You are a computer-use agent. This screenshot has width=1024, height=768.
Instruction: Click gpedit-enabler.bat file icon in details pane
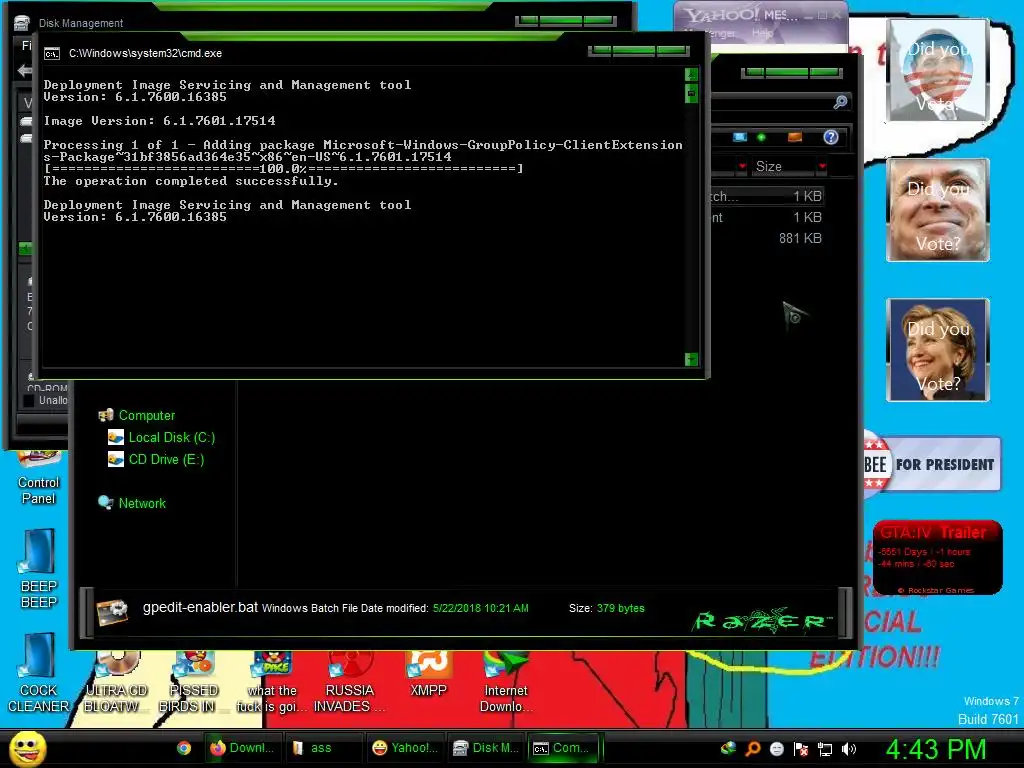112,611
